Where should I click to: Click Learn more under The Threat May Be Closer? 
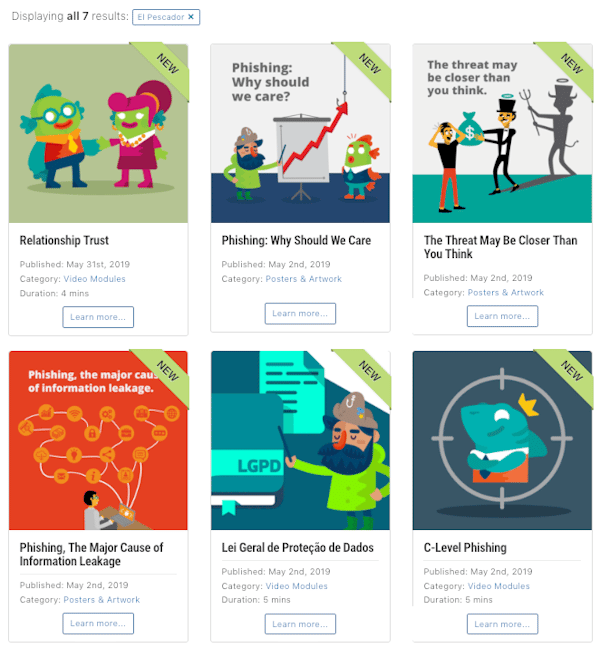coord(502,316)
